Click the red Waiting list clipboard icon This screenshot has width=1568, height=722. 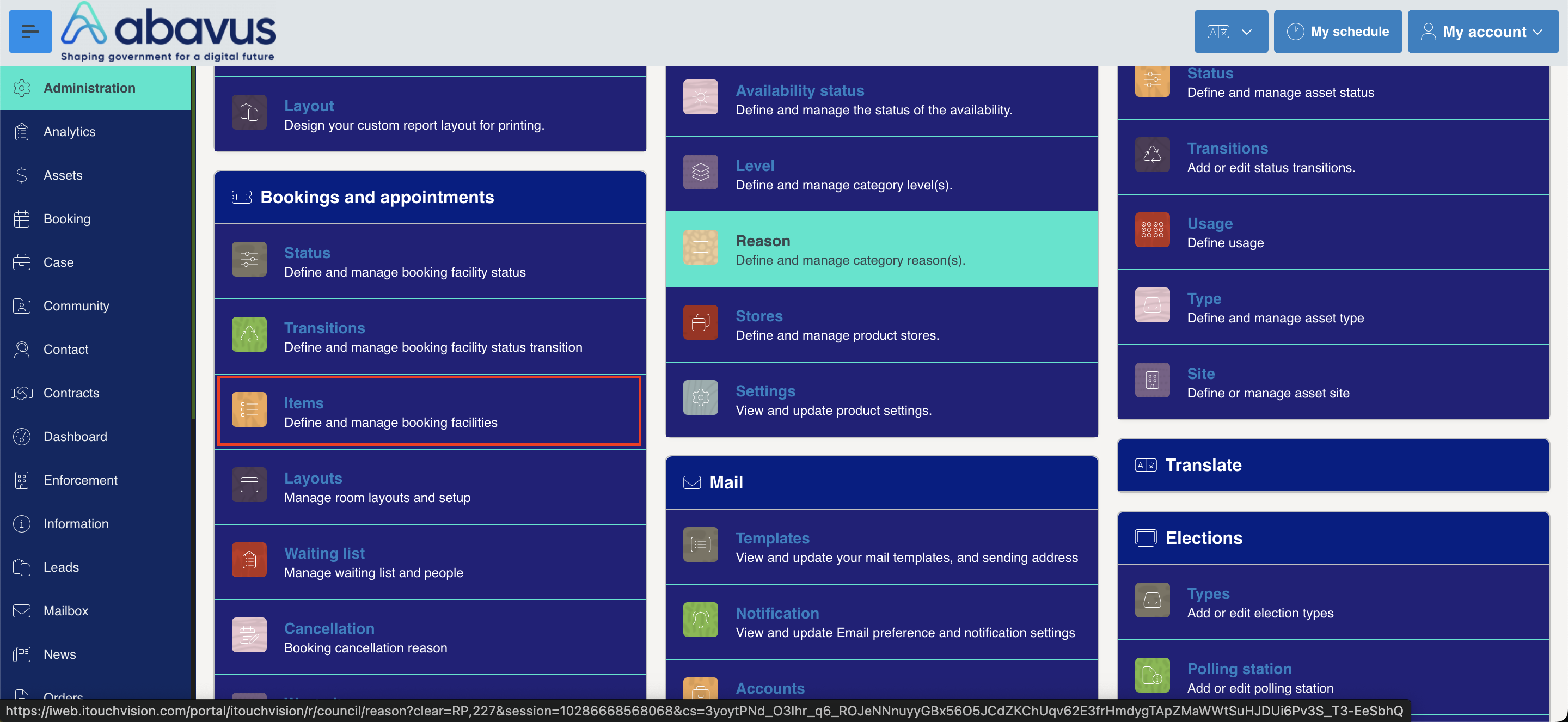click(x=249, y=560)
